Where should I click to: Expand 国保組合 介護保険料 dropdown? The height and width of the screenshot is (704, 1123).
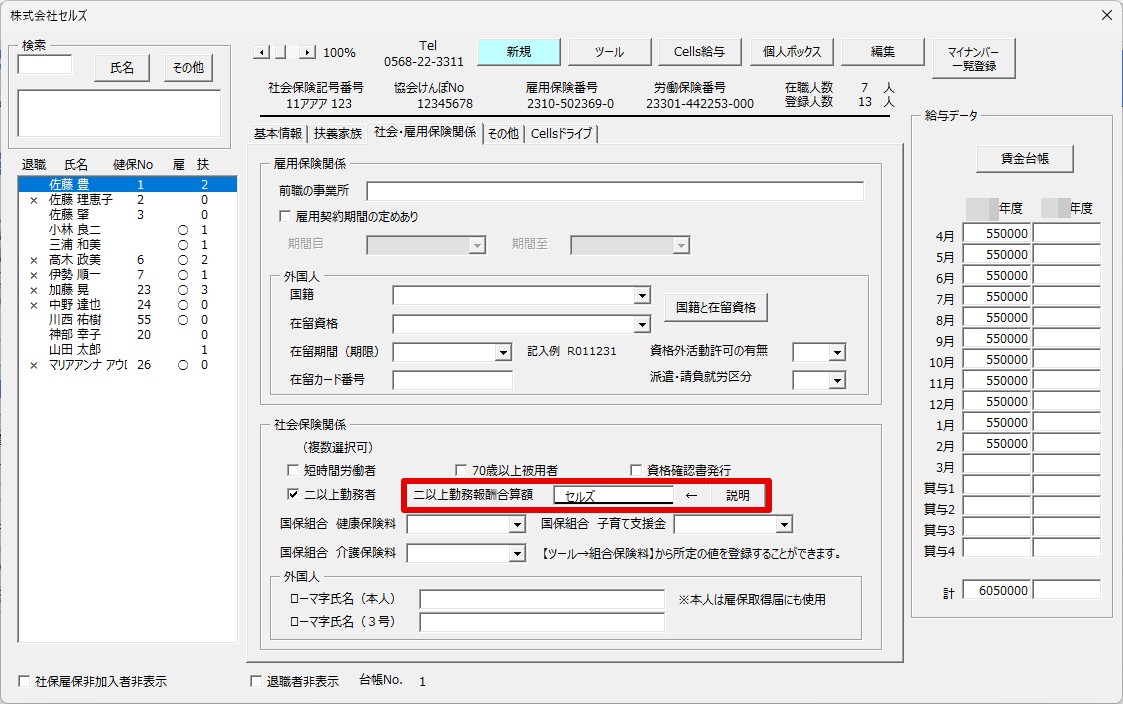517,554
